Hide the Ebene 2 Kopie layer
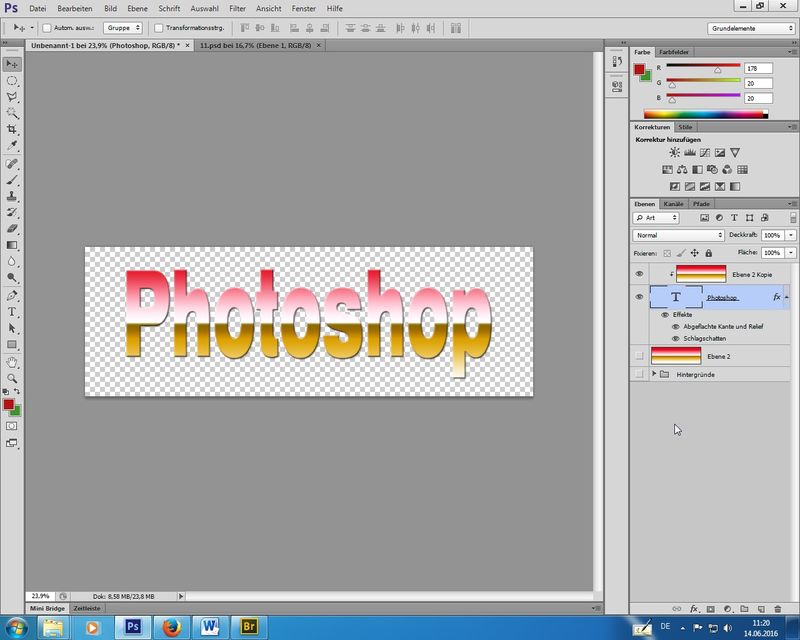 [639, 273]
